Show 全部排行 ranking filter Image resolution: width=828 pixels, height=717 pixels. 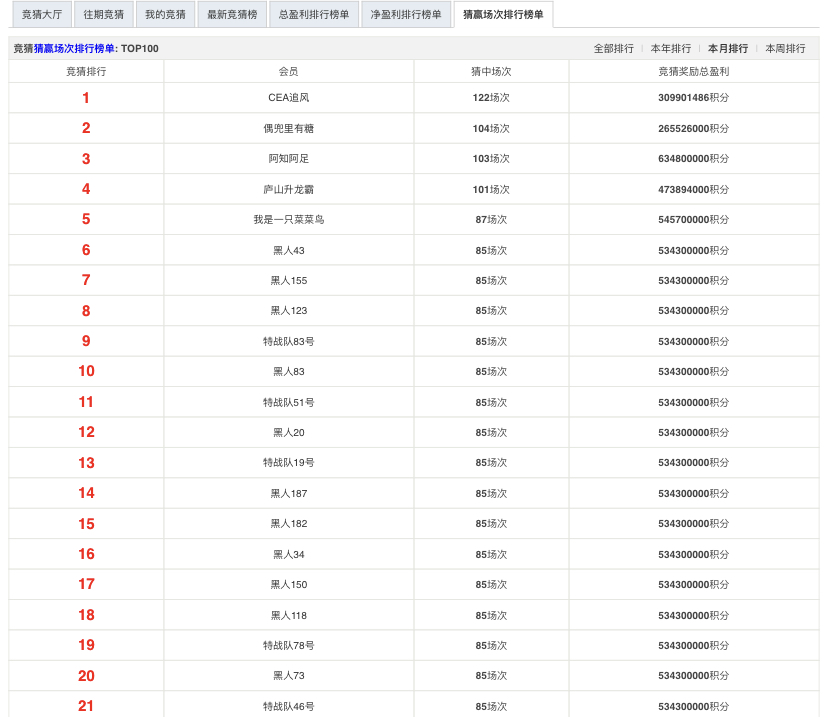(x=613, y=48)
